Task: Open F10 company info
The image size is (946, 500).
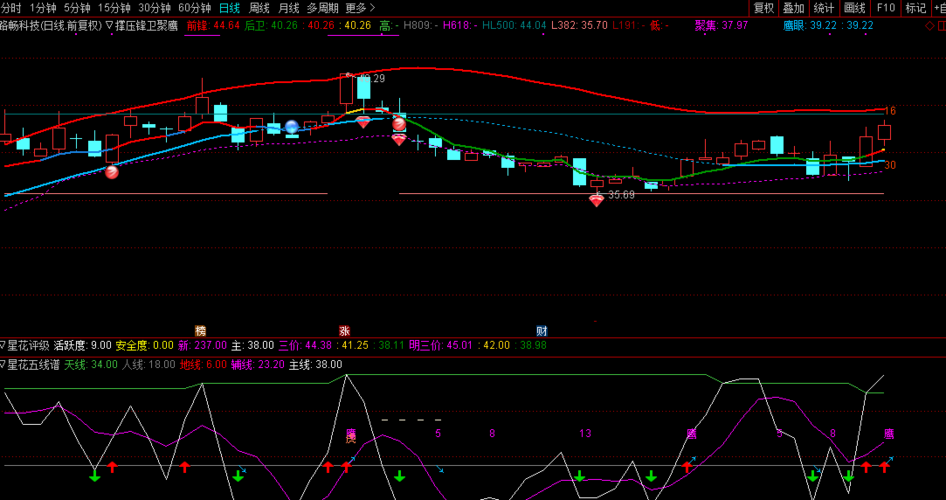Action: 886,8
